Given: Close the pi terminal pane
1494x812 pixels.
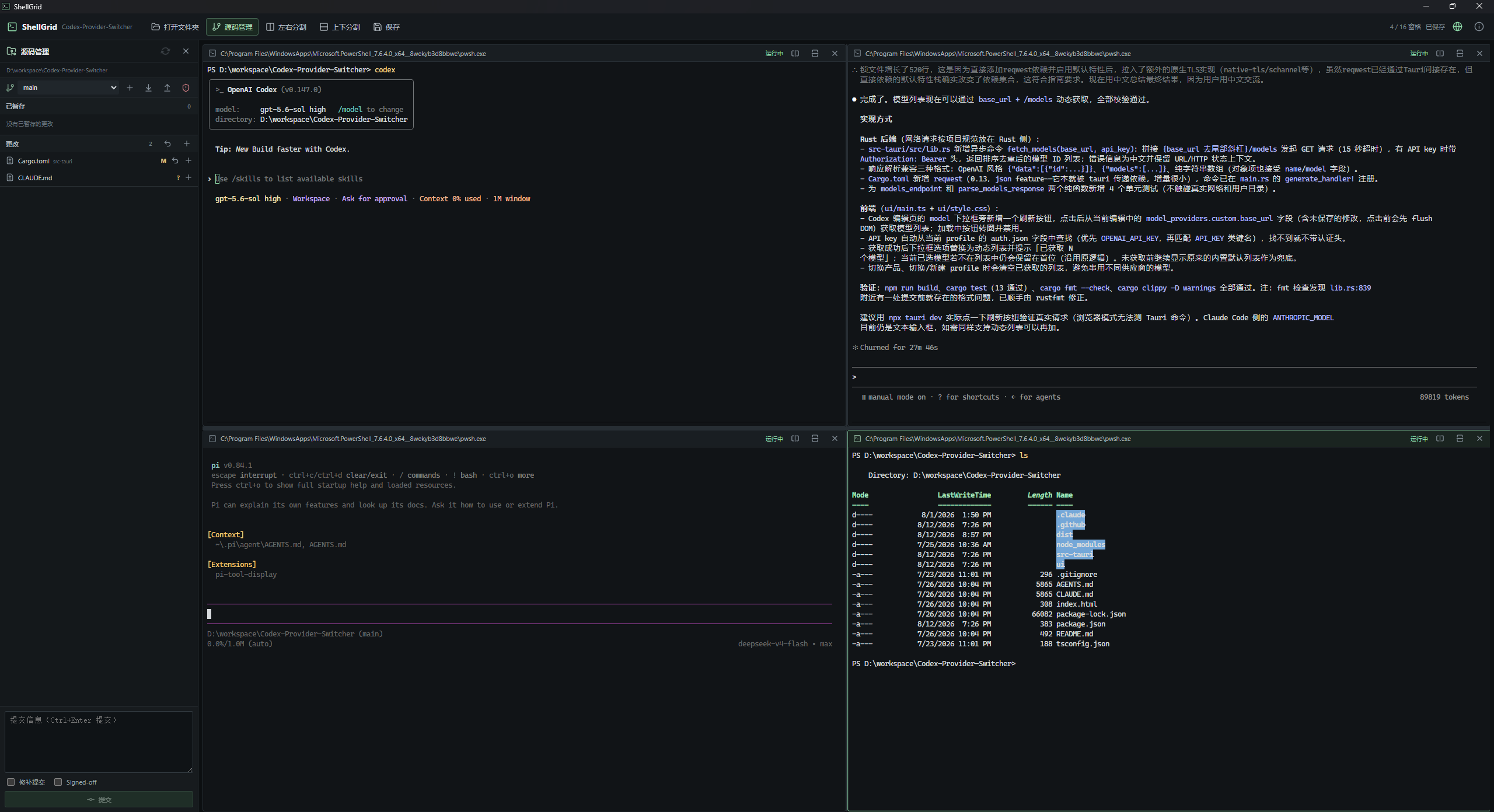Looking at the screenshot, I should point(835,438).
